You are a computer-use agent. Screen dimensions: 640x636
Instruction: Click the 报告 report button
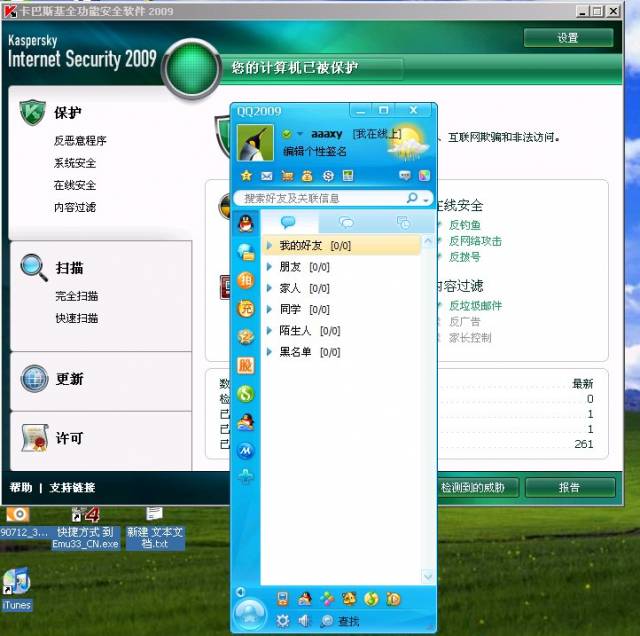570,487
